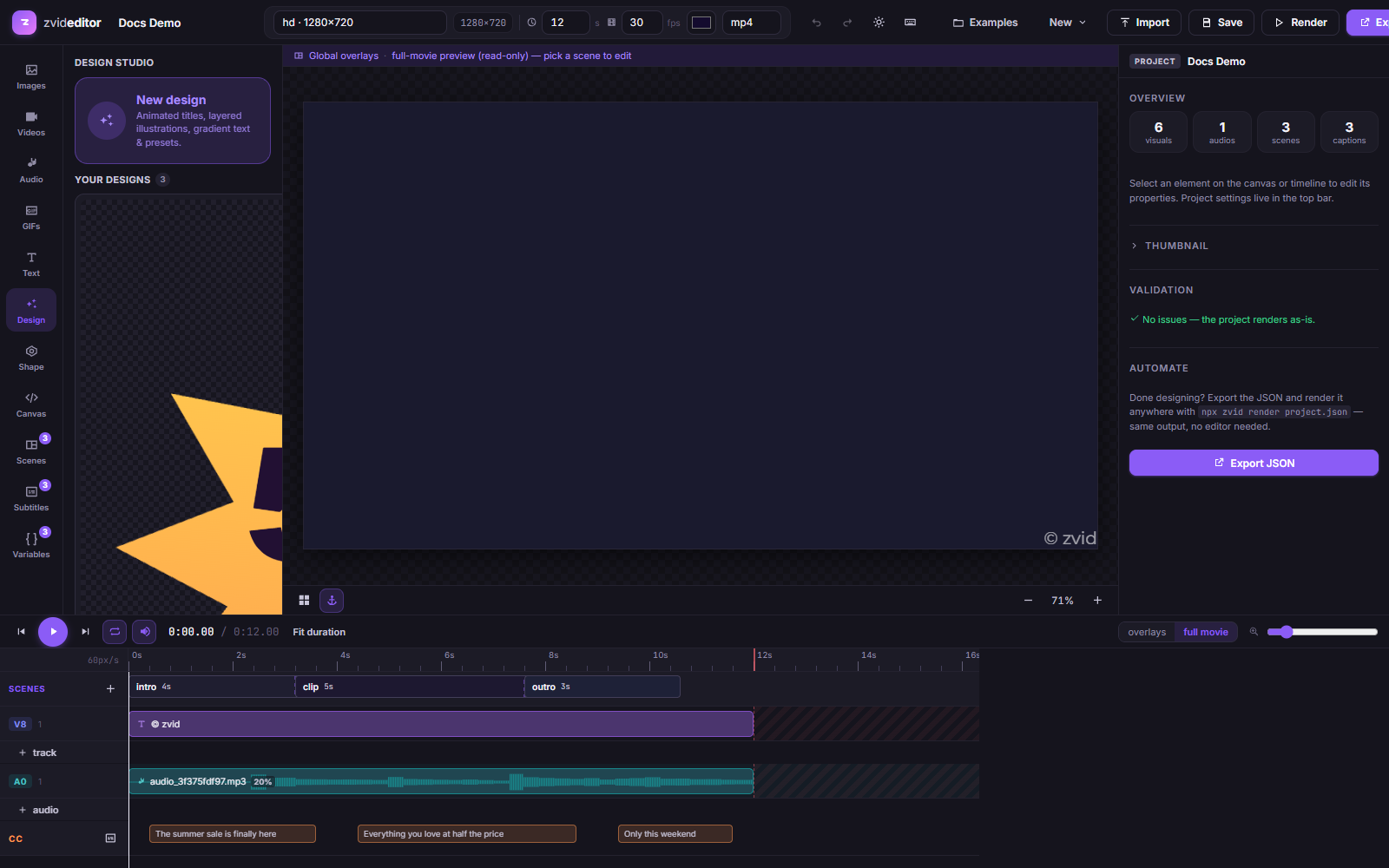Screen dimensions: 1389x868
Task: Toggle light/dark theme sun icon
Action: pos(879,23)
